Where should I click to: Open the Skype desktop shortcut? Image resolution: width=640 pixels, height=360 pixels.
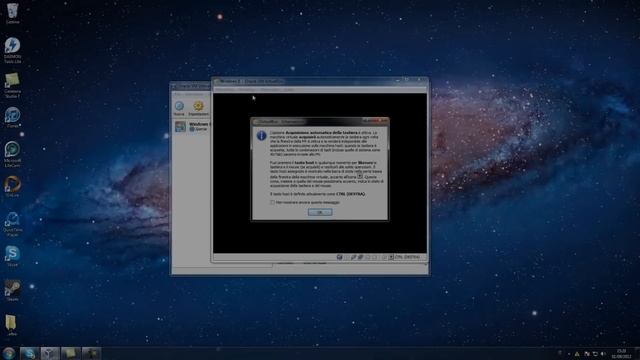click(x=12, y=256)
